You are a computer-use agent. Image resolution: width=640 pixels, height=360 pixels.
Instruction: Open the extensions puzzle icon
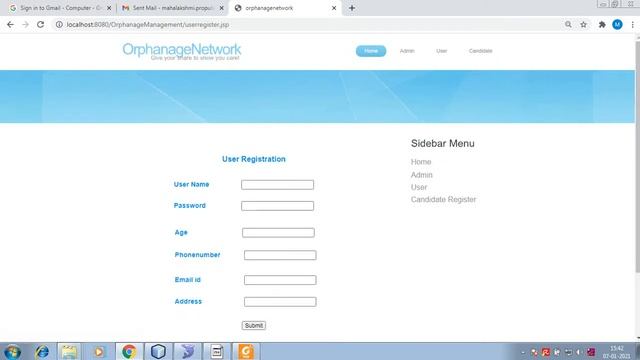602,24
